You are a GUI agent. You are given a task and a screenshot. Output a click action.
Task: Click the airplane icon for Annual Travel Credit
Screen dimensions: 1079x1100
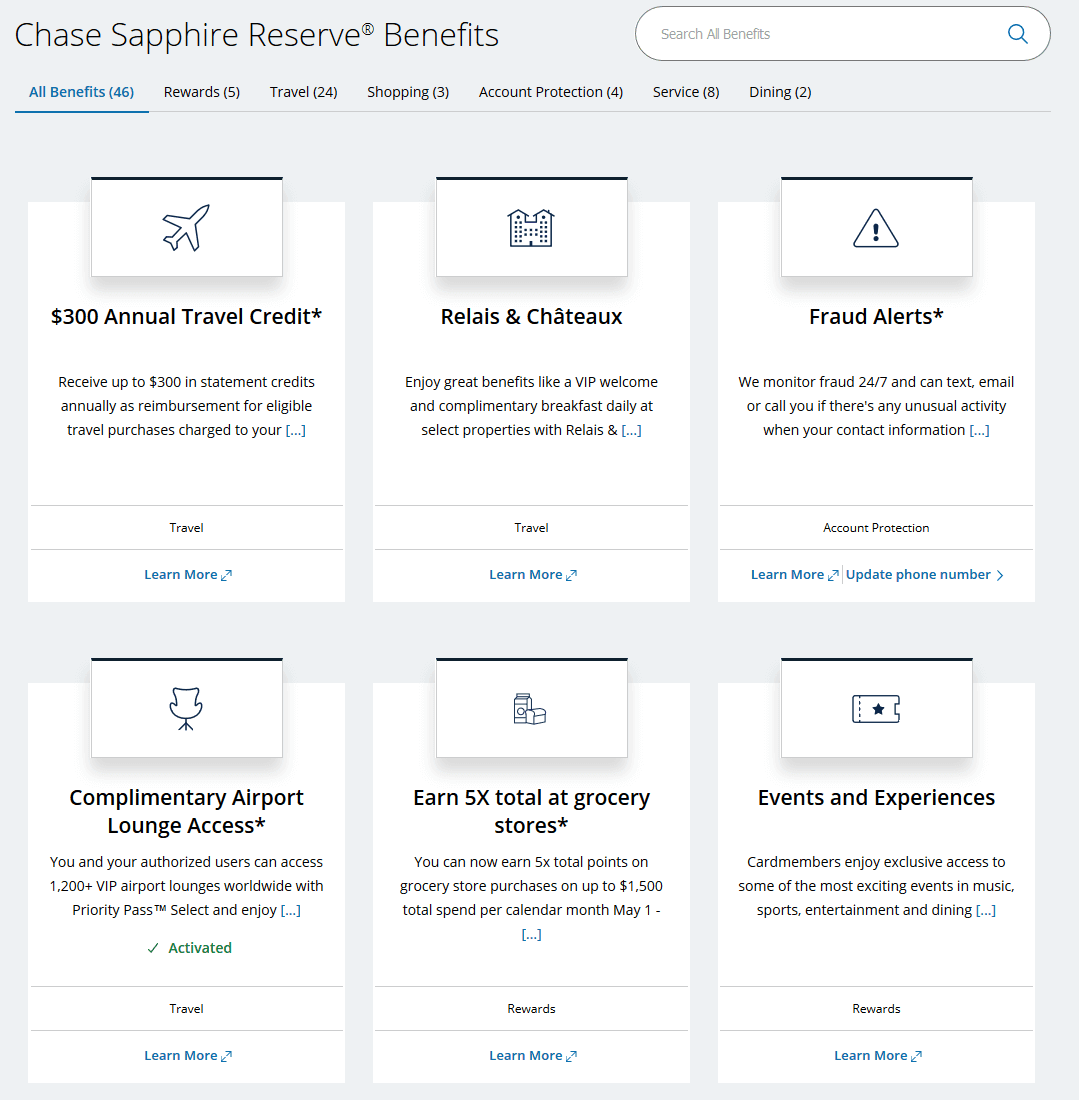tap(186, 228)
